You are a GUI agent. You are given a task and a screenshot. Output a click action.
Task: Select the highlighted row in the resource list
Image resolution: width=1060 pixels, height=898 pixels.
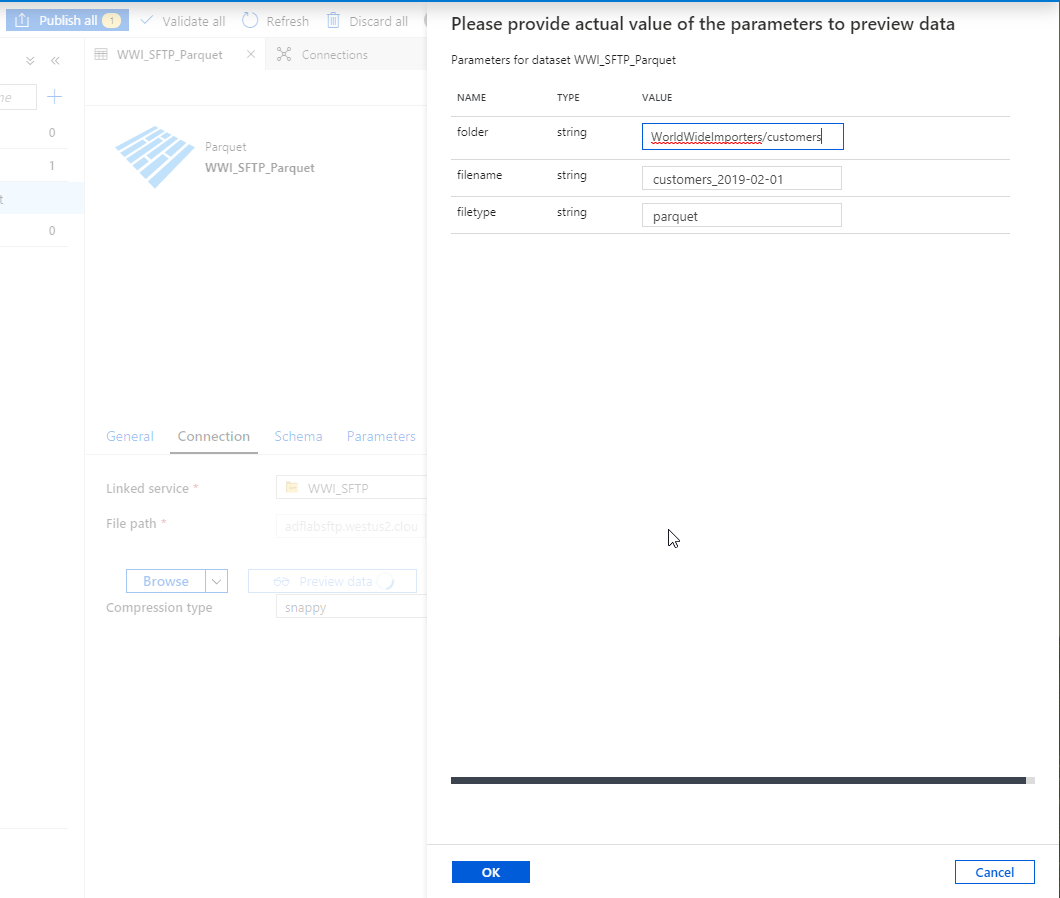point(42,198)
